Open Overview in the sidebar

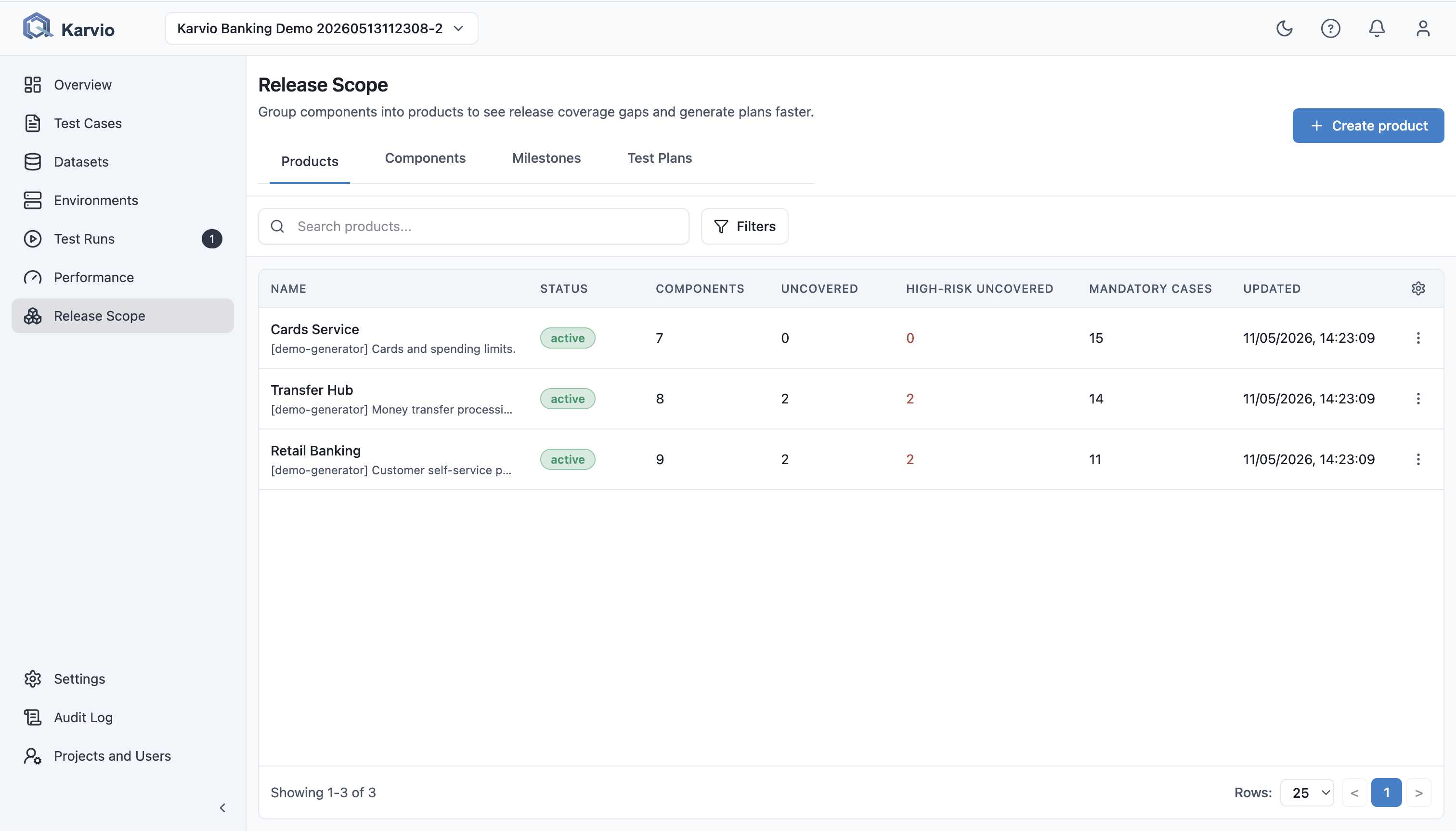point(123,85)
